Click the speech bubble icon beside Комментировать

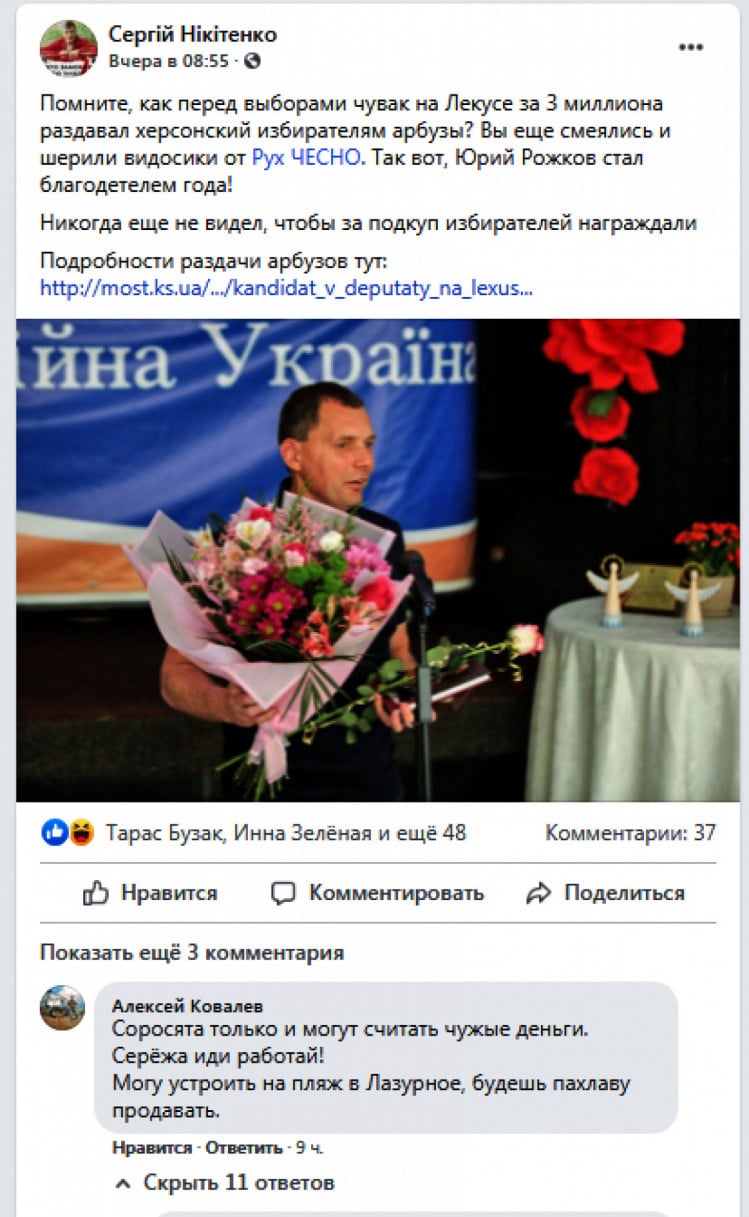[x=284, y=893]
